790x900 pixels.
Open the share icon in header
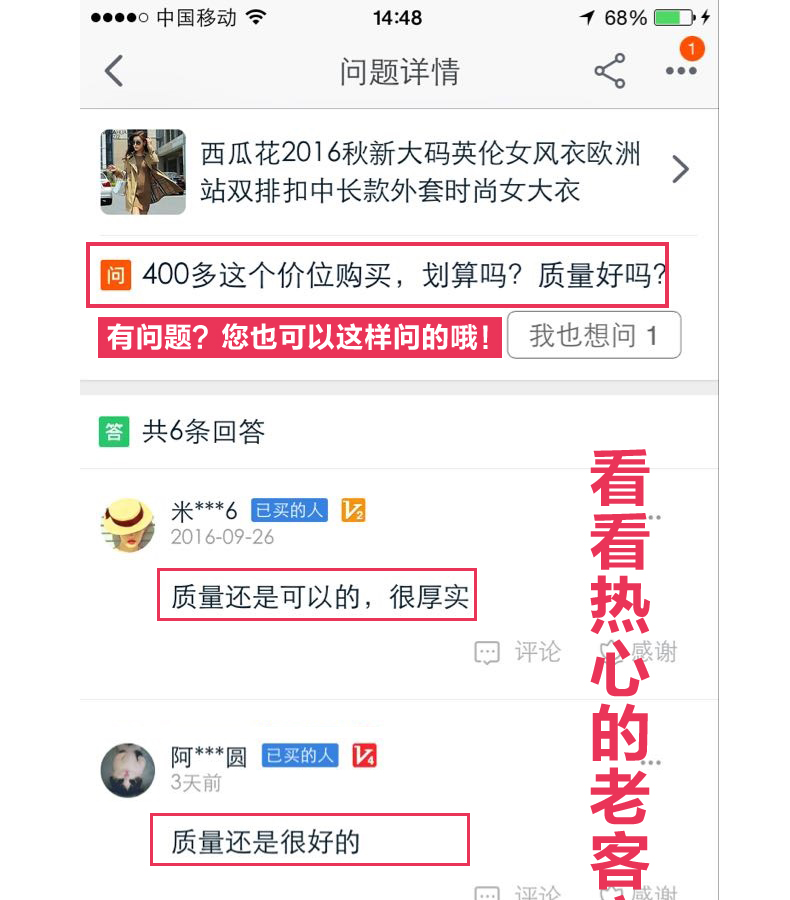coord(610,71)
